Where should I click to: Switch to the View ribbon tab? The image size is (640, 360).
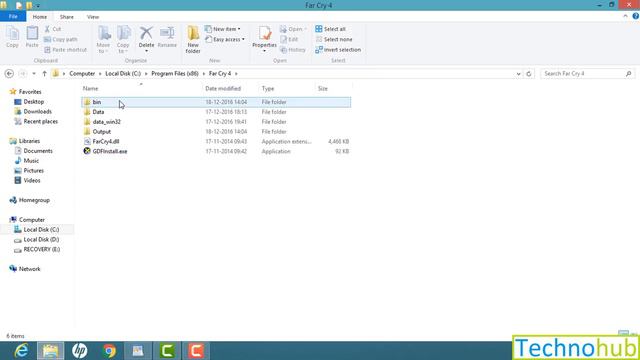pyautogui.click(x=93, y=17)
